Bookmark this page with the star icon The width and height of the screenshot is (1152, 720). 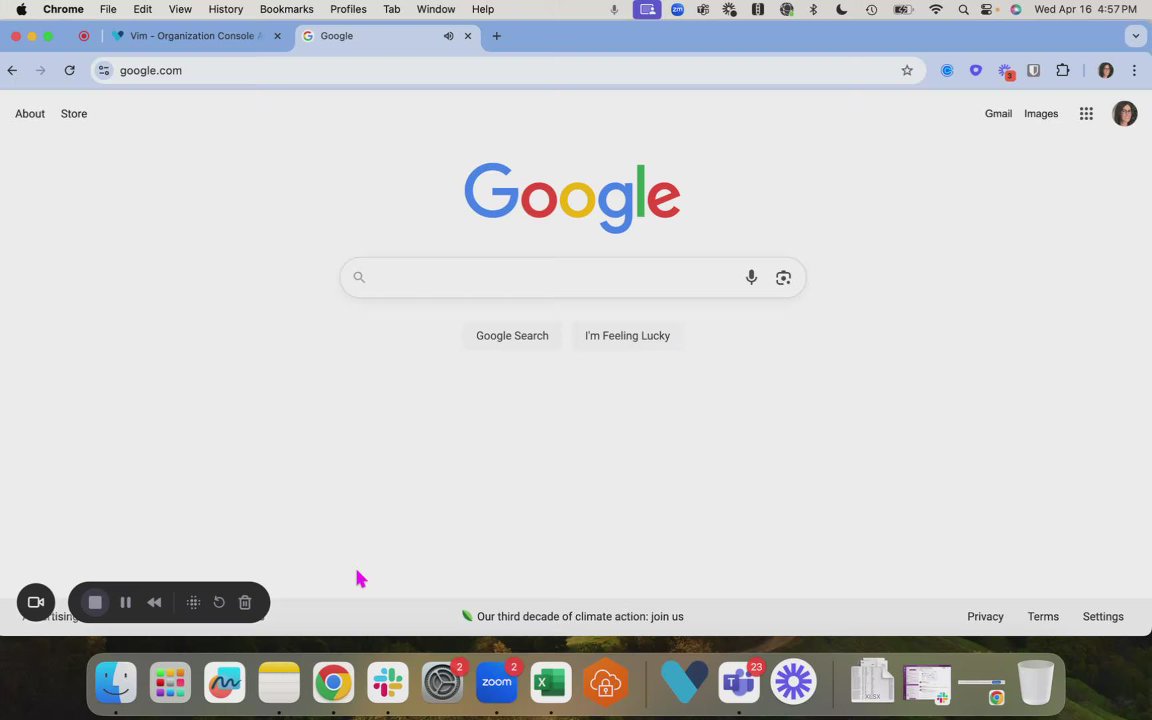(907, 71)
